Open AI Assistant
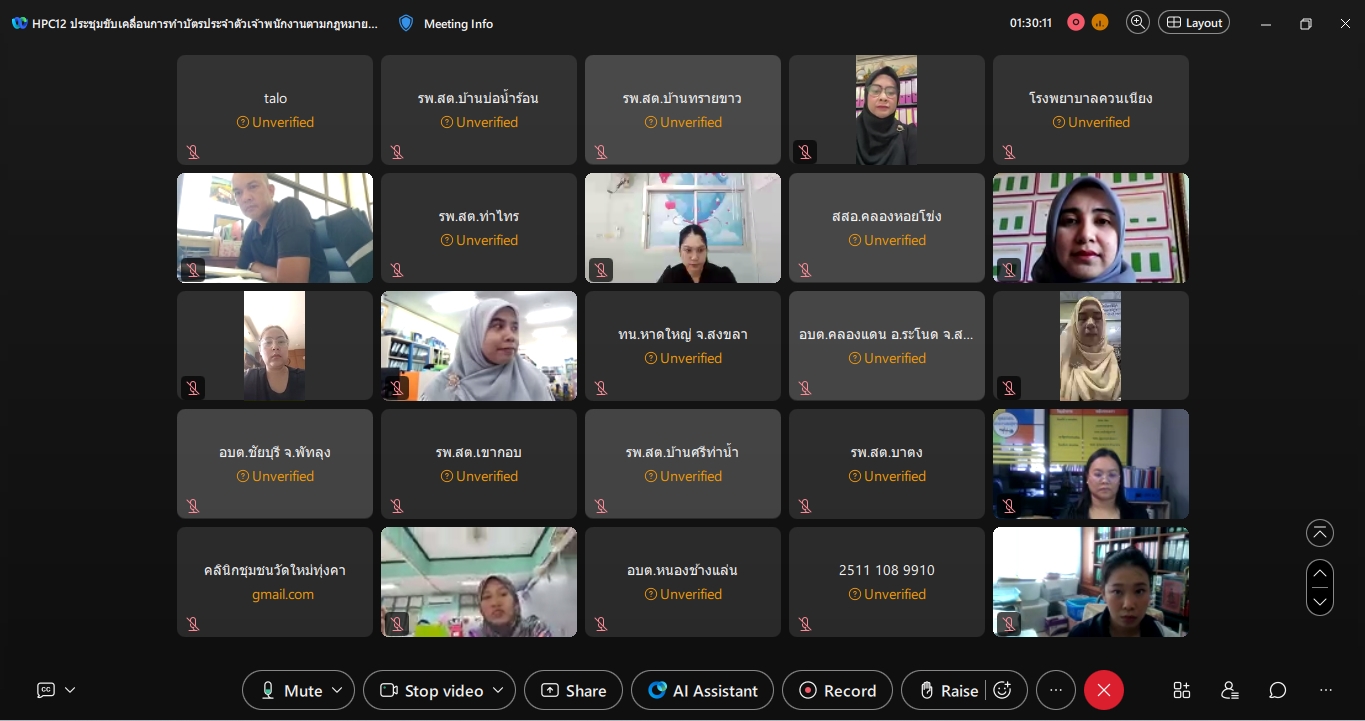1365x721 pixels. click(x=702, y=690)
